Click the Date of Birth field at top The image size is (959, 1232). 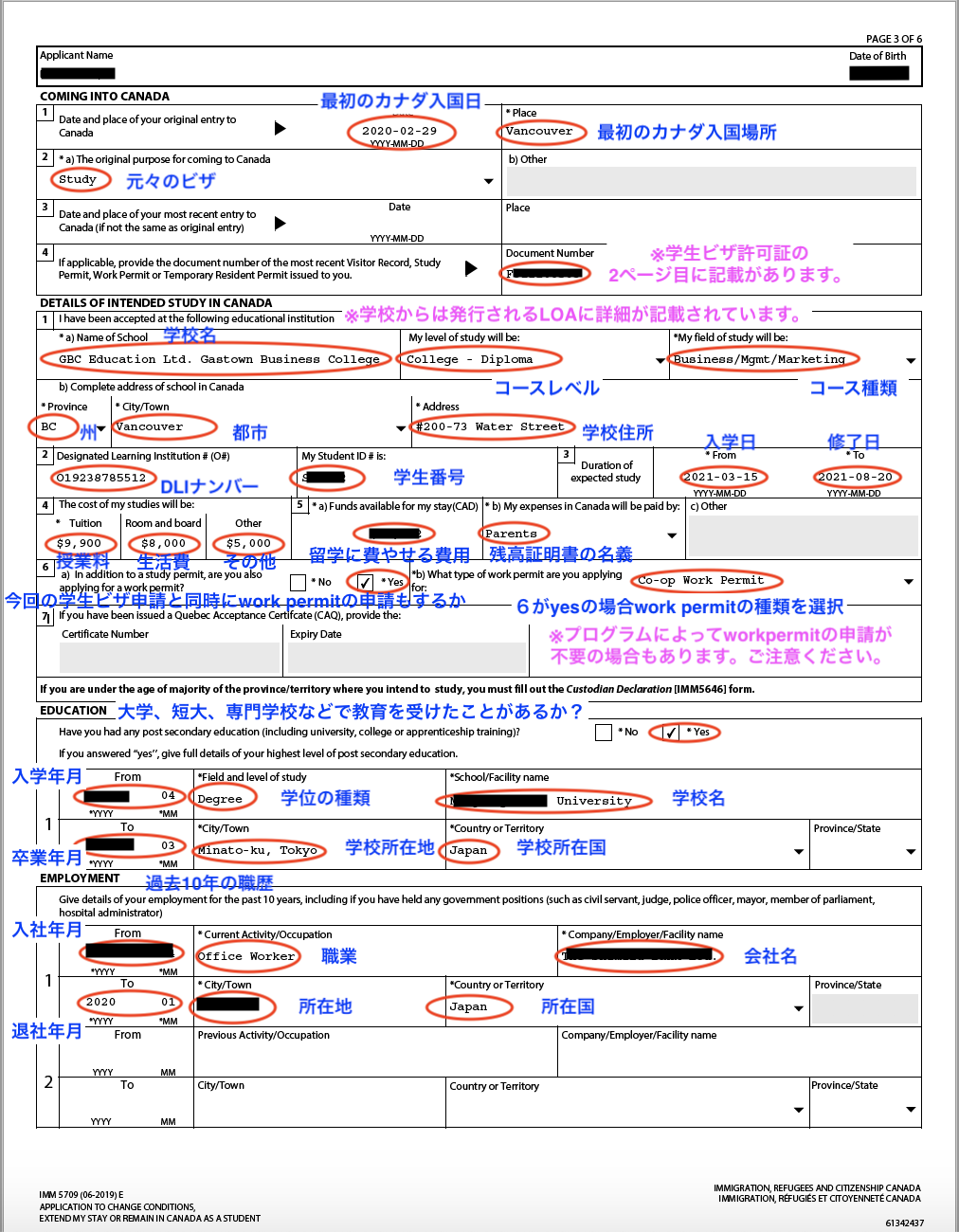pos(878,73)
